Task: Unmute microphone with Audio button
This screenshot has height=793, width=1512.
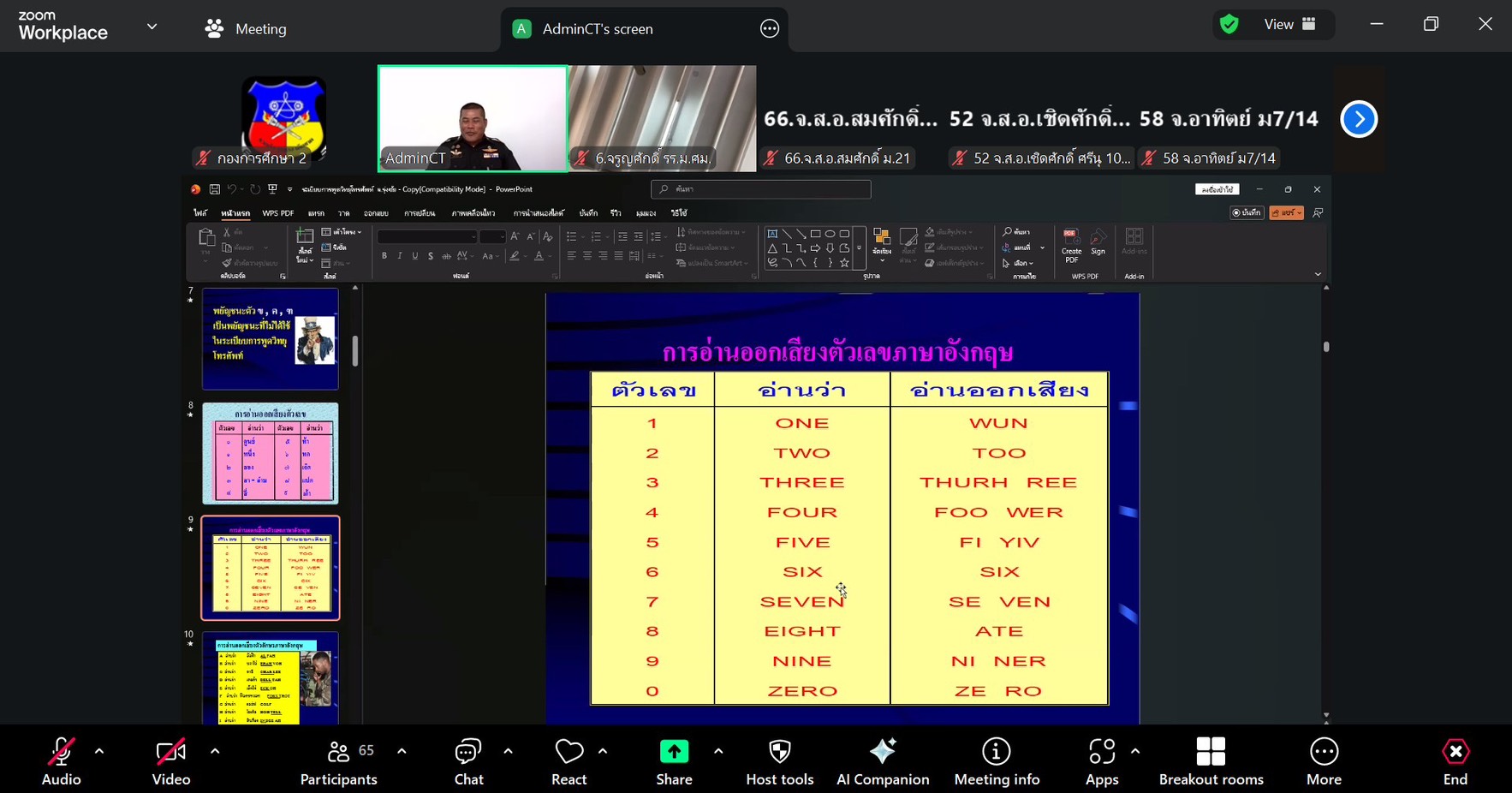Action: (62, 760)
